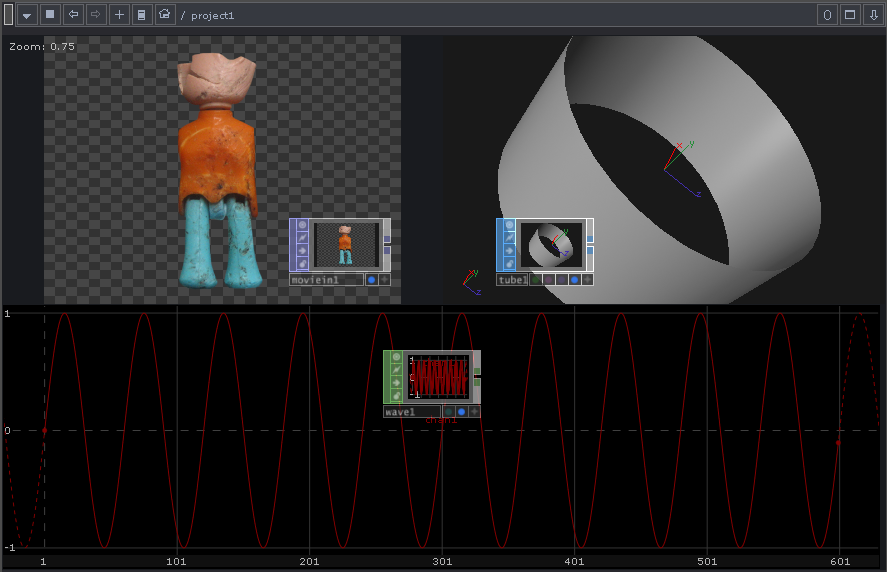Screen dimensions: 887x572
Task: Select the moviein1 node preview thumbnail
Action: pos(347,245)
